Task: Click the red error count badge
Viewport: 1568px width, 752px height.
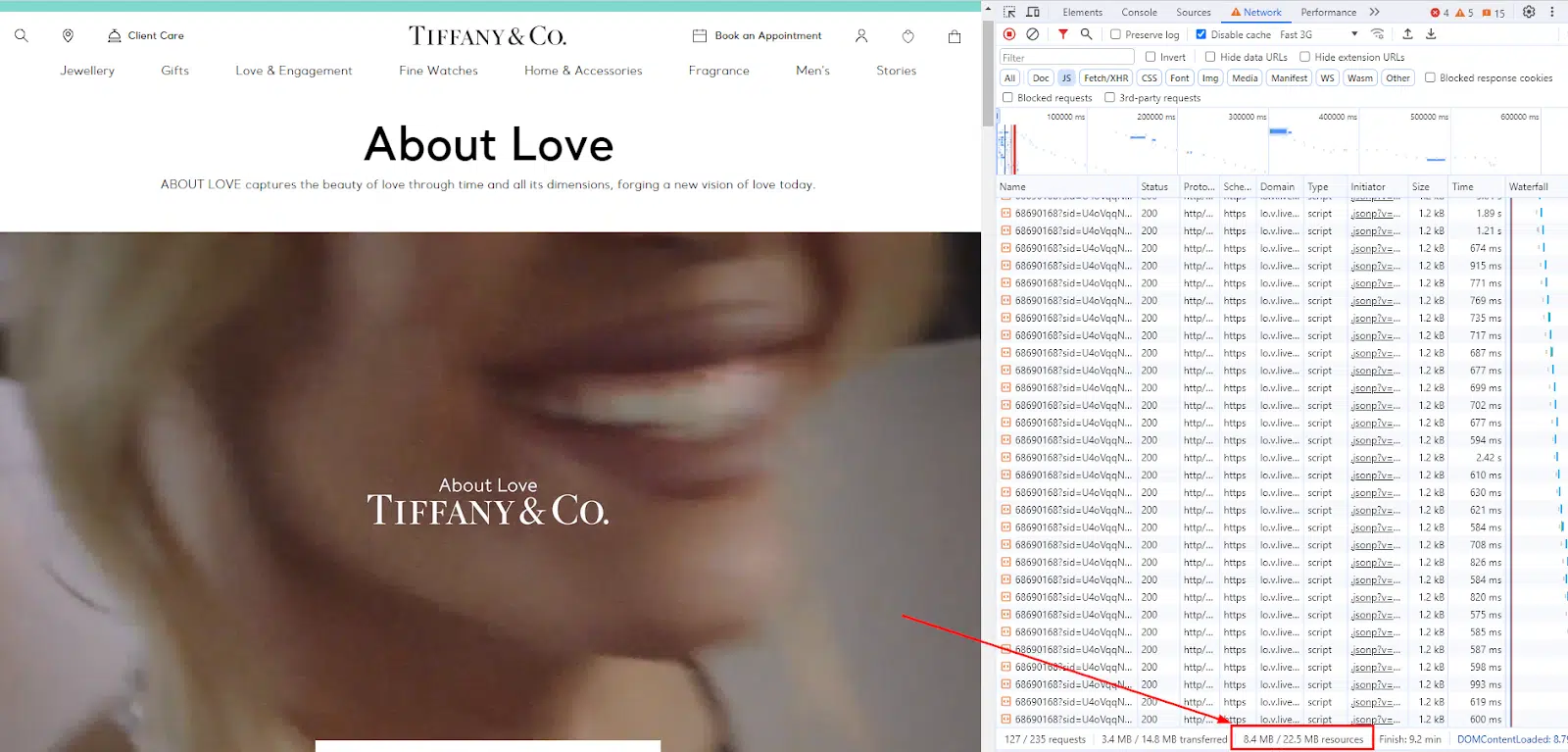Action: click(x=1440, y=13)
